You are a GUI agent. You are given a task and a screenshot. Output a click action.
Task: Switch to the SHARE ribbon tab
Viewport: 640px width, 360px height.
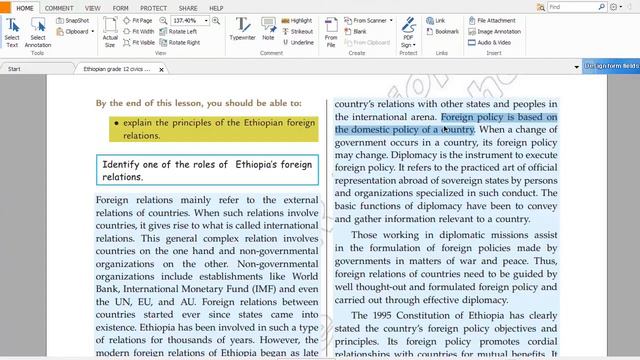(x=188, y=8)
